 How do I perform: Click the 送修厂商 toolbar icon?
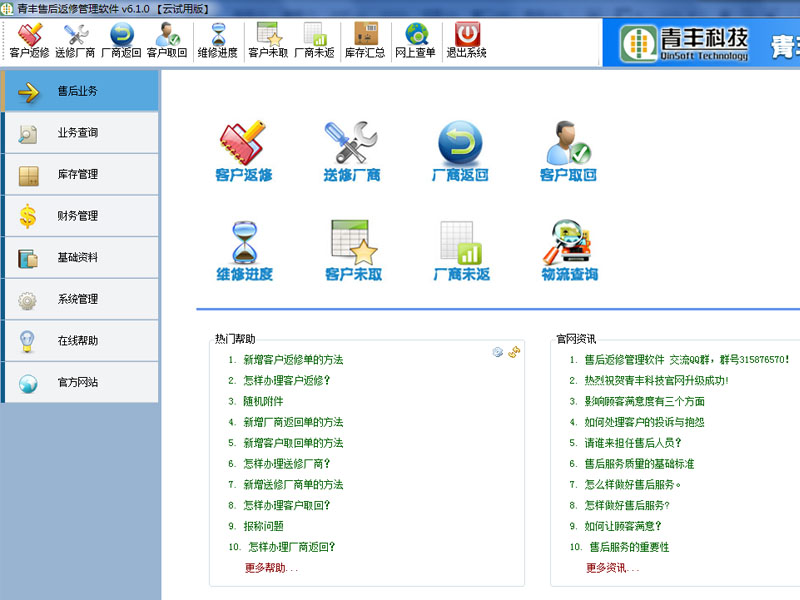click(x=75, y=40)
